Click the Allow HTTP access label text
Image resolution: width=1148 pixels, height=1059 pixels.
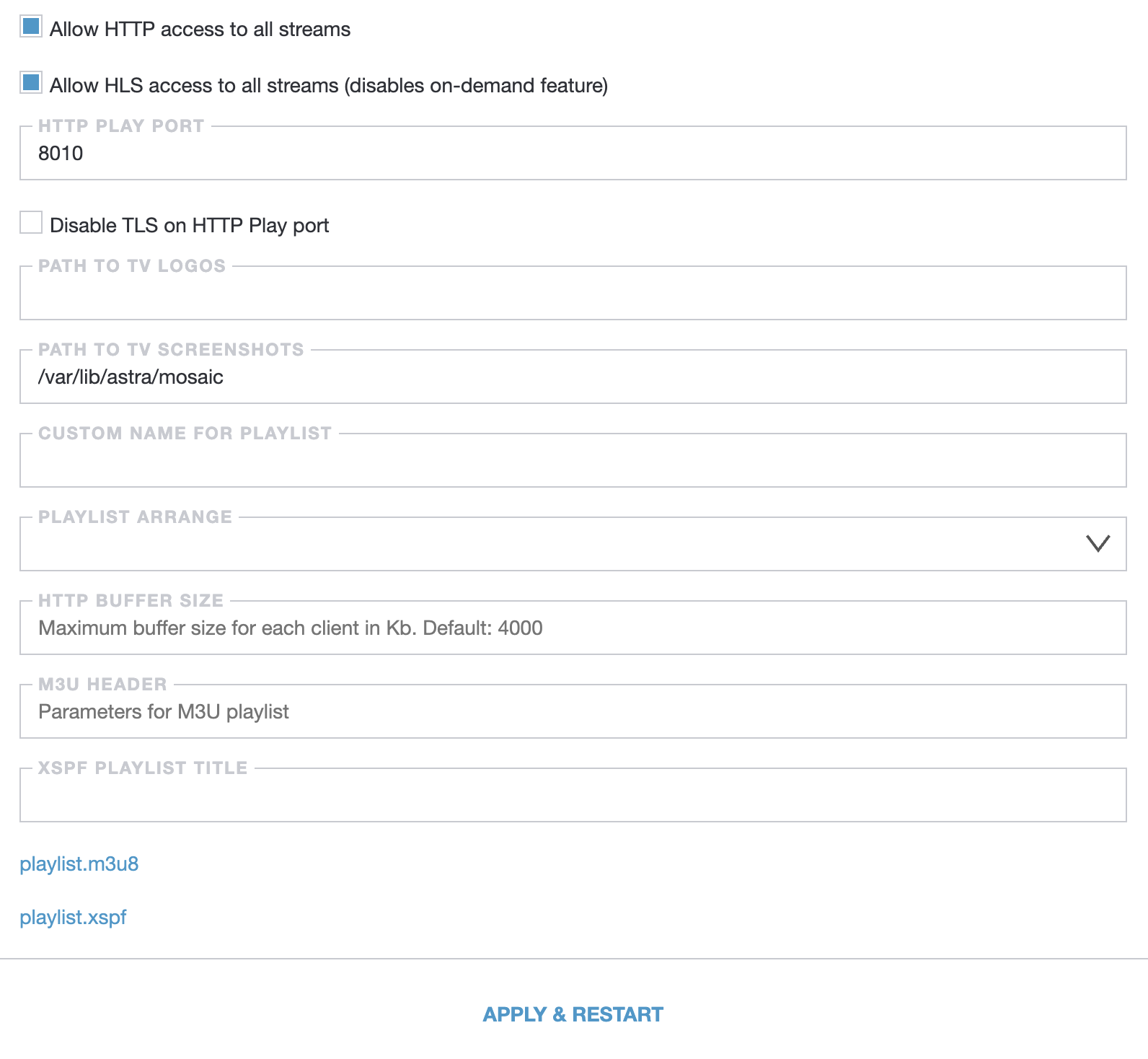[200, 30]
